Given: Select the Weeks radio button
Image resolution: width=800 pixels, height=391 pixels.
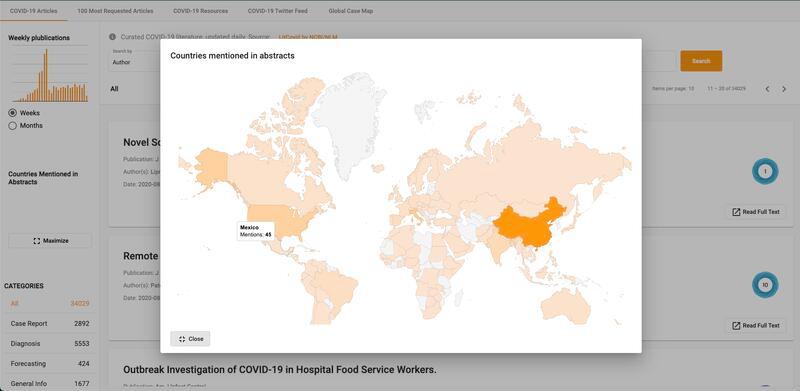Looking at the screenshot, I should click(13, 113).
